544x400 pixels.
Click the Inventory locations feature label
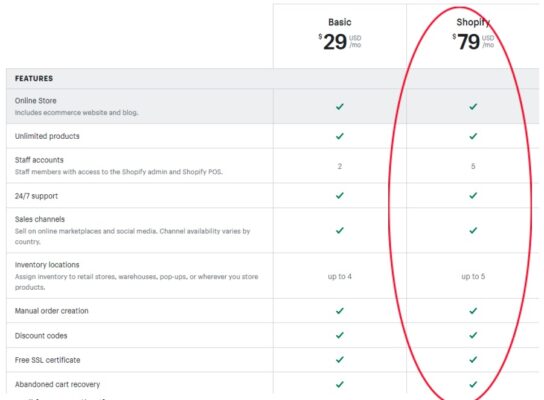click(x=47, y=265)
